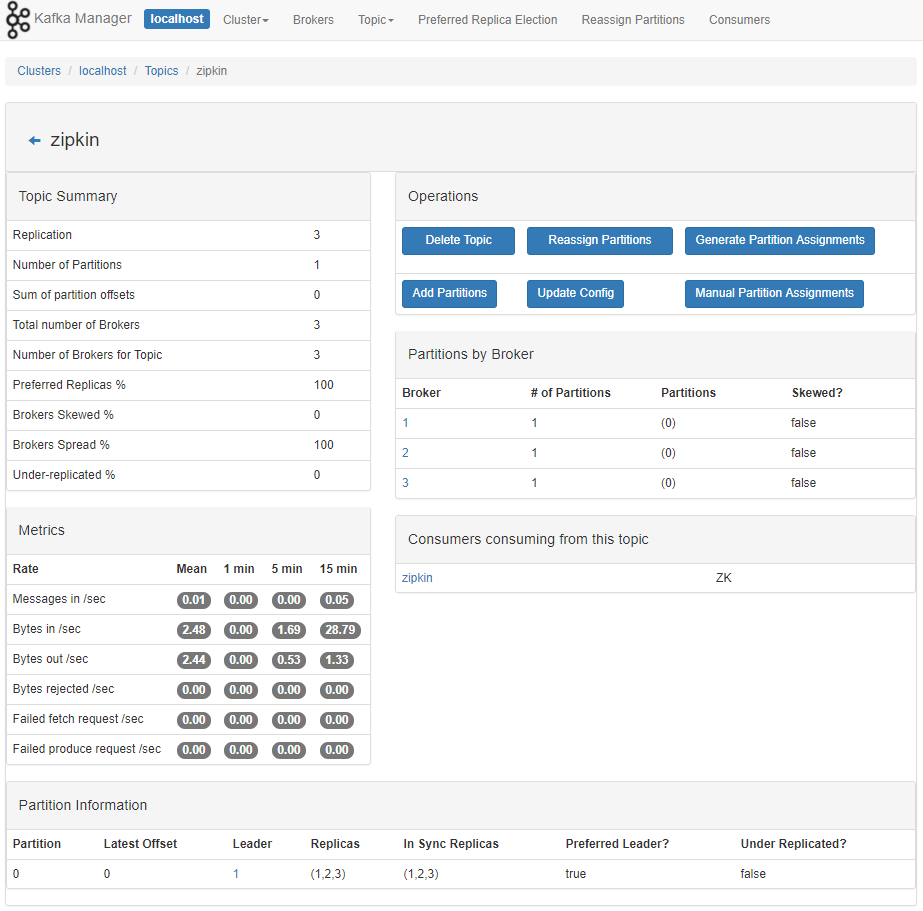Viewport: 923px width, 911px height.
Task: Open the Update Config button
Action: tap(575, 294)
